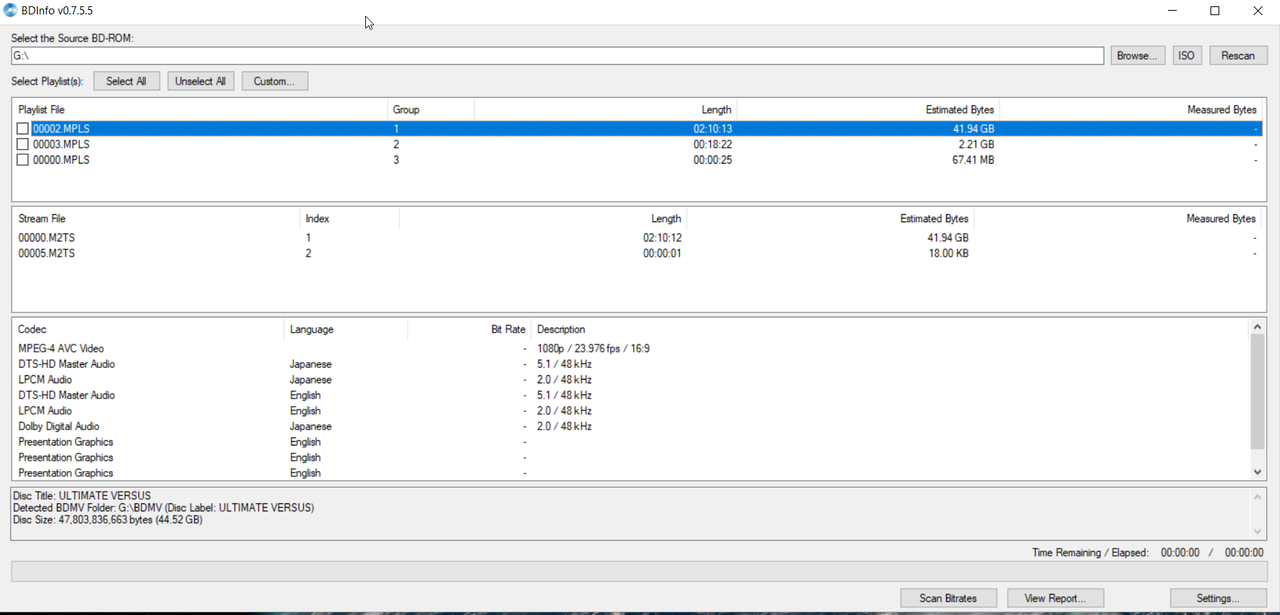This screenshot has height=615, width=1280.
Task: Click the Bit Rate column header
Action: click(470, 329)
